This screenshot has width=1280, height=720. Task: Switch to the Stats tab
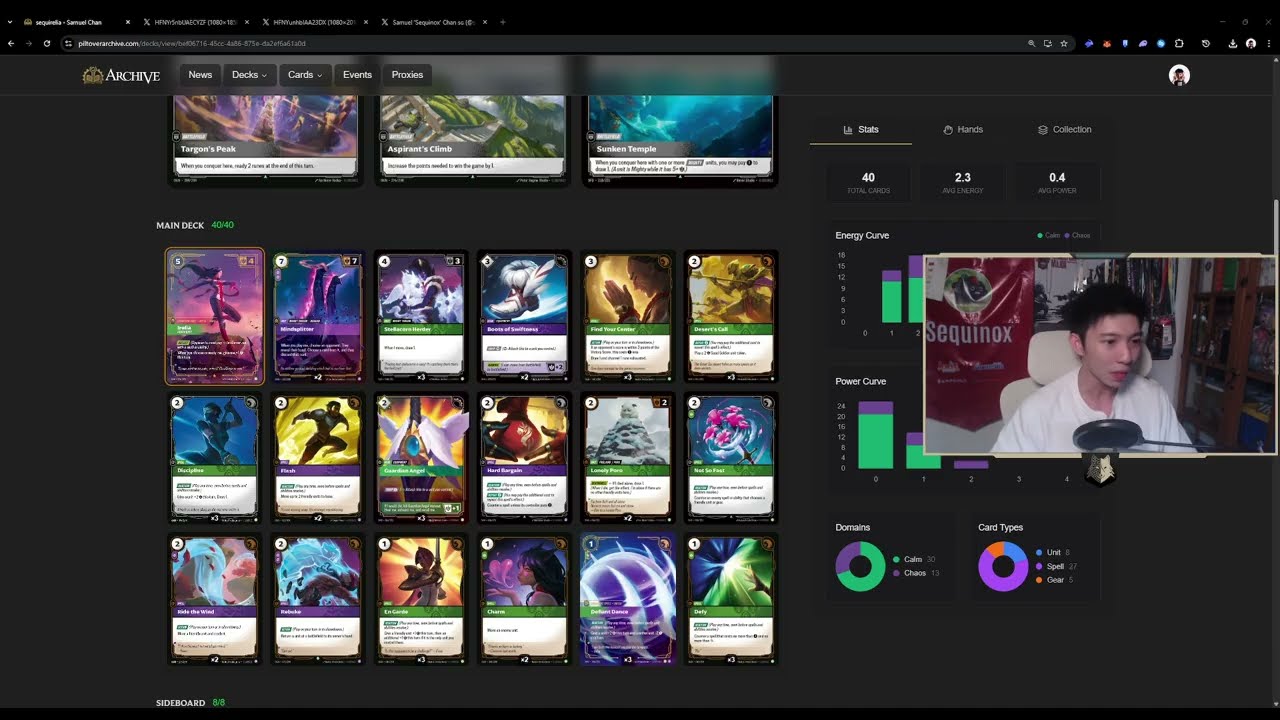pos(861,129)
